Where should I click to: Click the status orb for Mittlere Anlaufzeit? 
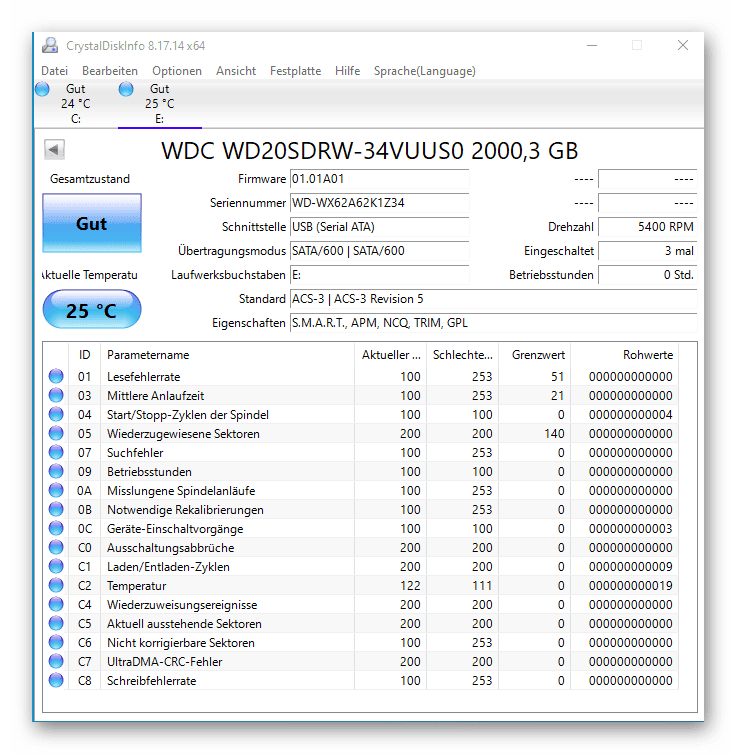click(56, 395)
